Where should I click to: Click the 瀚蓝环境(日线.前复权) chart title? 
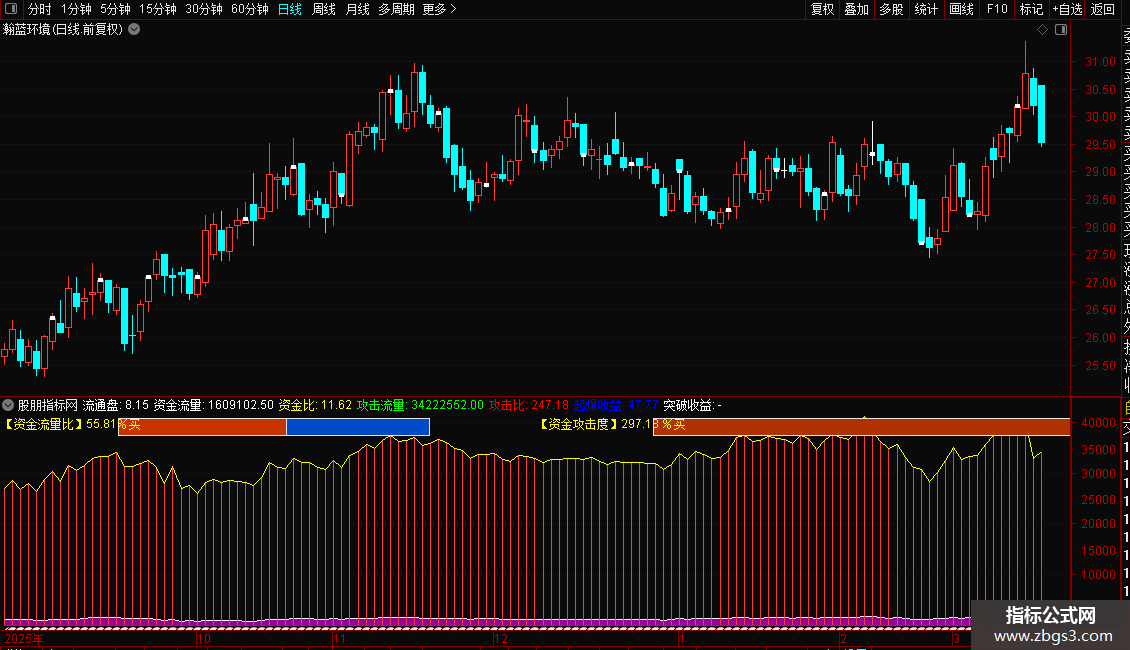tap(63, 29)
